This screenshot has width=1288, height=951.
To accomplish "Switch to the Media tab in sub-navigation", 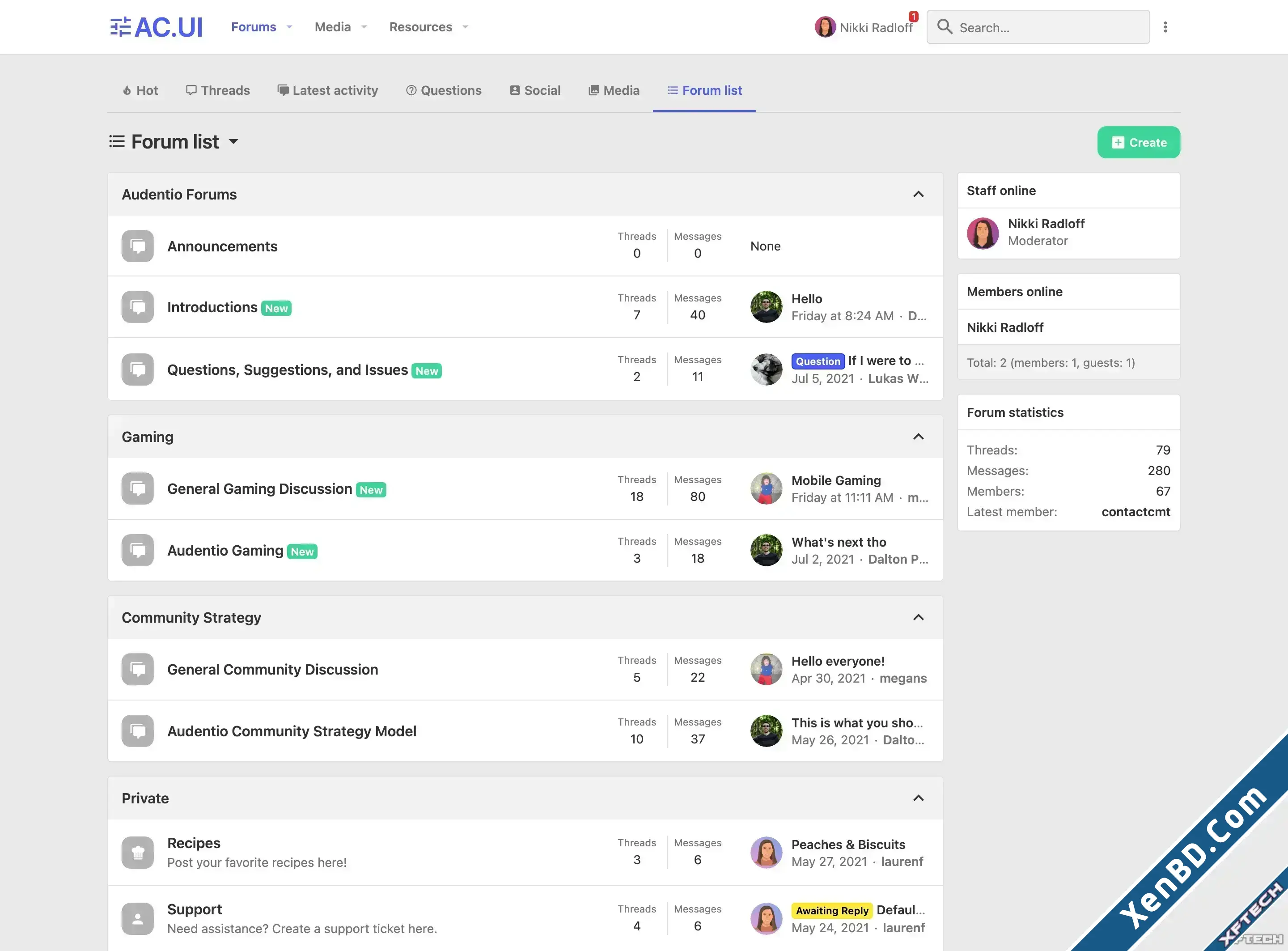I will tap(614, 90).
